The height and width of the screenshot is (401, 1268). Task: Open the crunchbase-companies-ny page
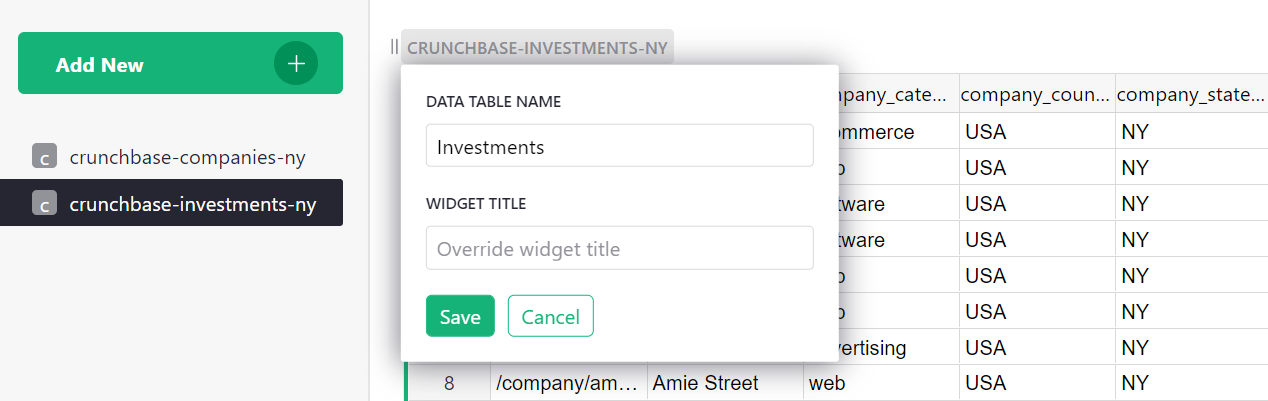coord(187,156)
